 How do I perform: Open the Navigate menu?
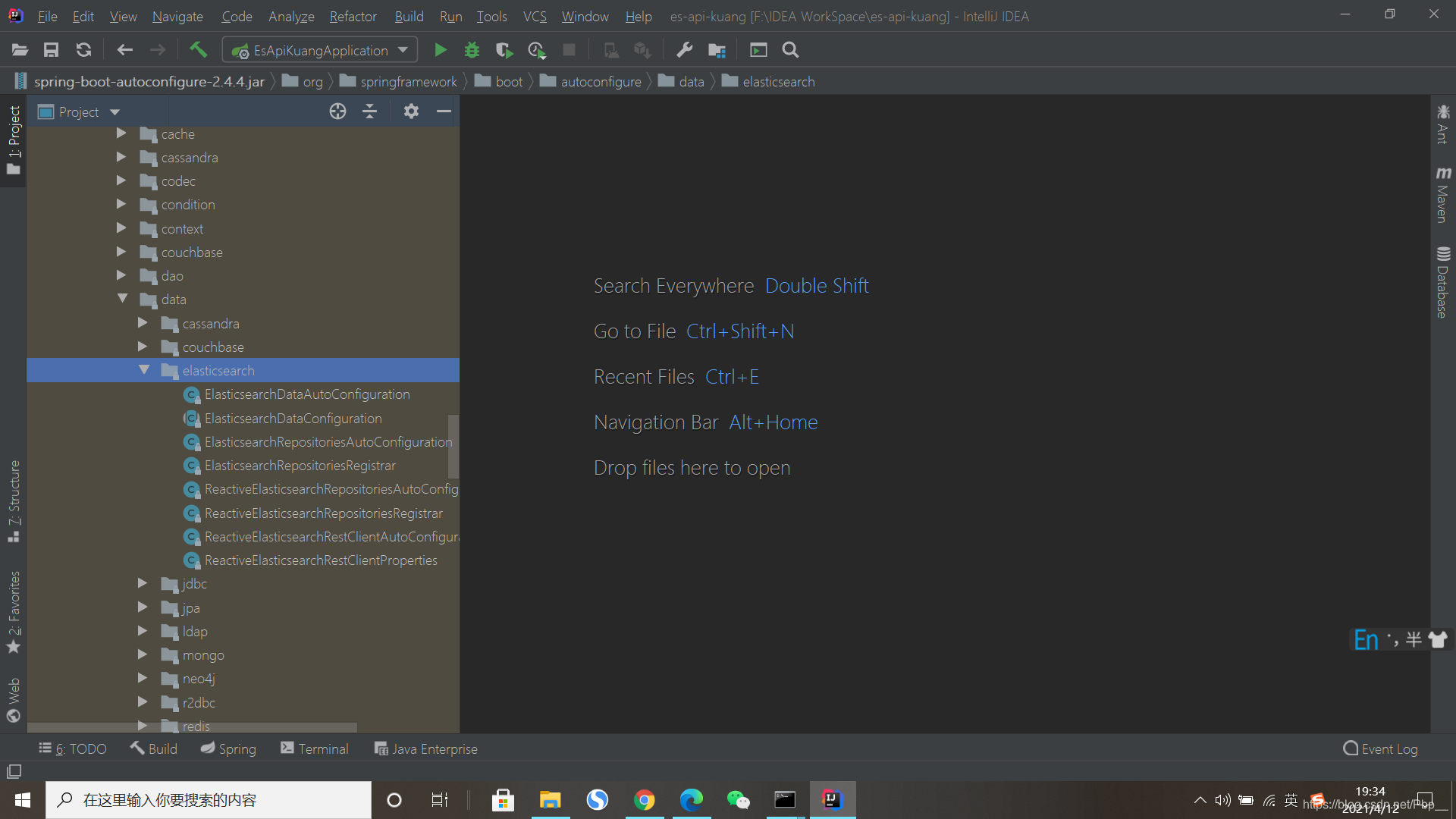coord(177,16)
